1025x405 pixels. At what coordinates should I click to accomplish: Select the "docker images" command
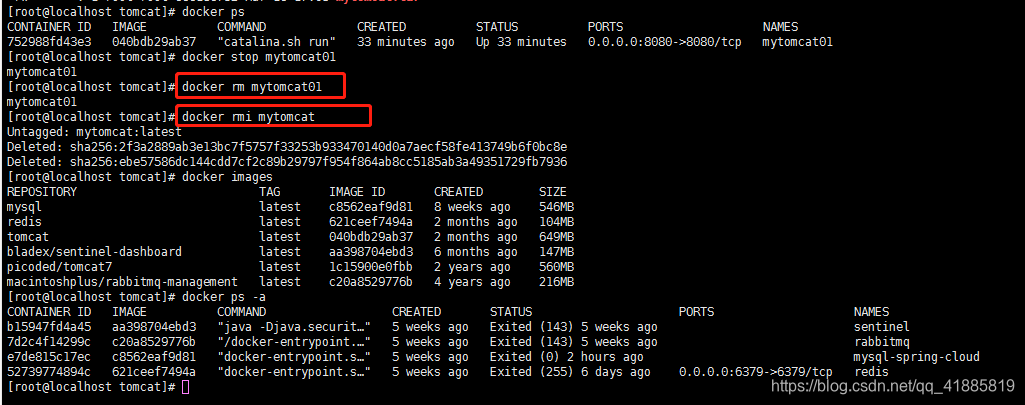[227, 177]
